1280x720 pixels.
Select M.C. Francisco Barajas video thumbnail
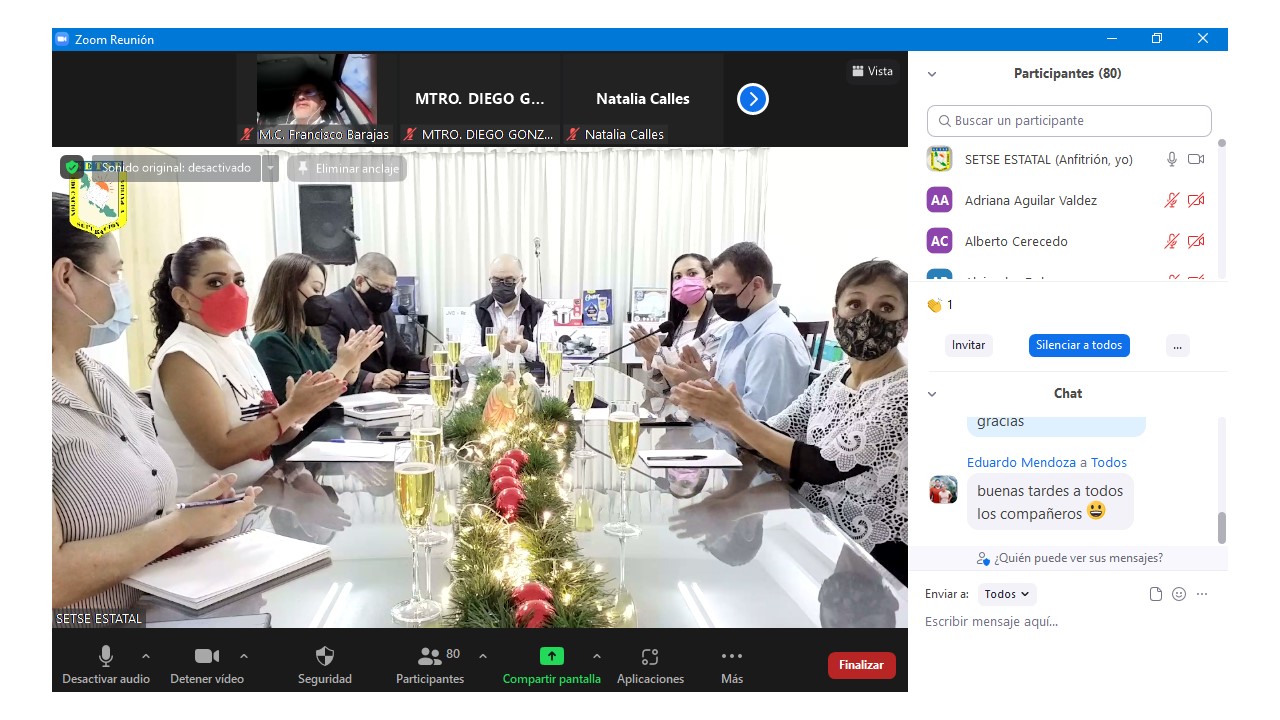pos(316,98)
